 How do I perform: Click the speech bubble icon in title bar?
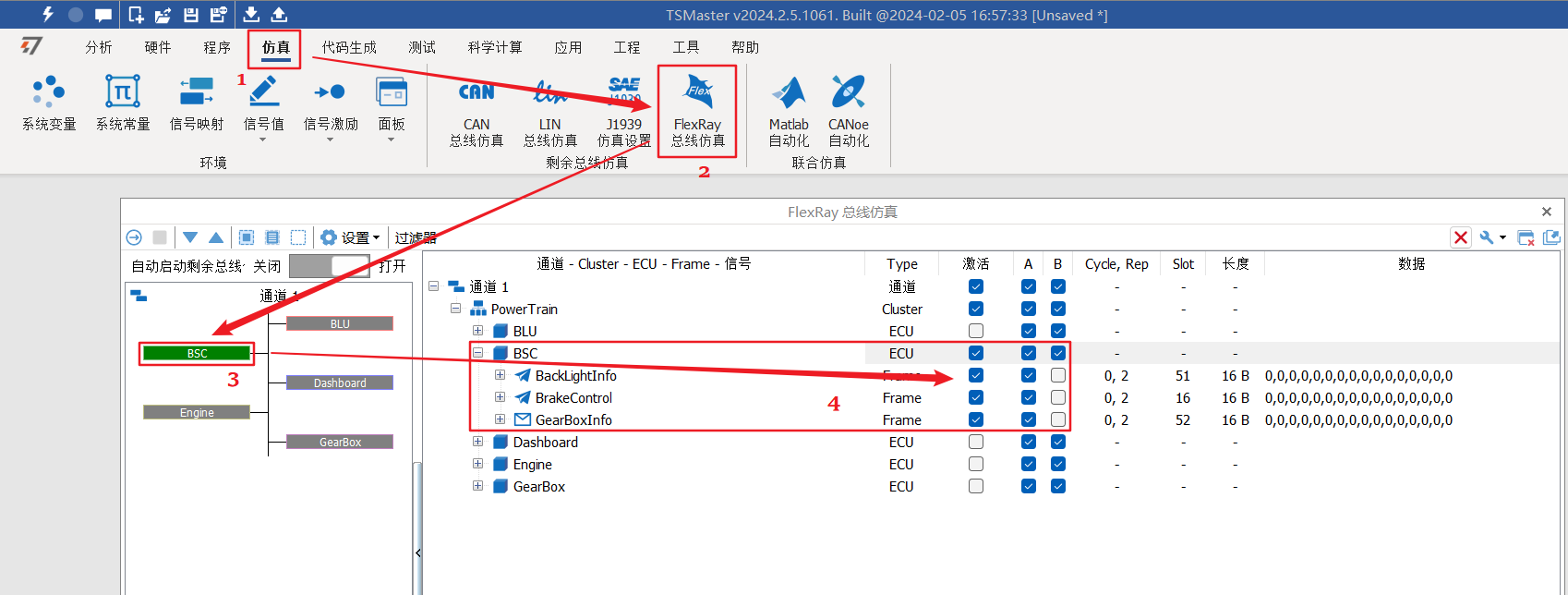[103, 15]
